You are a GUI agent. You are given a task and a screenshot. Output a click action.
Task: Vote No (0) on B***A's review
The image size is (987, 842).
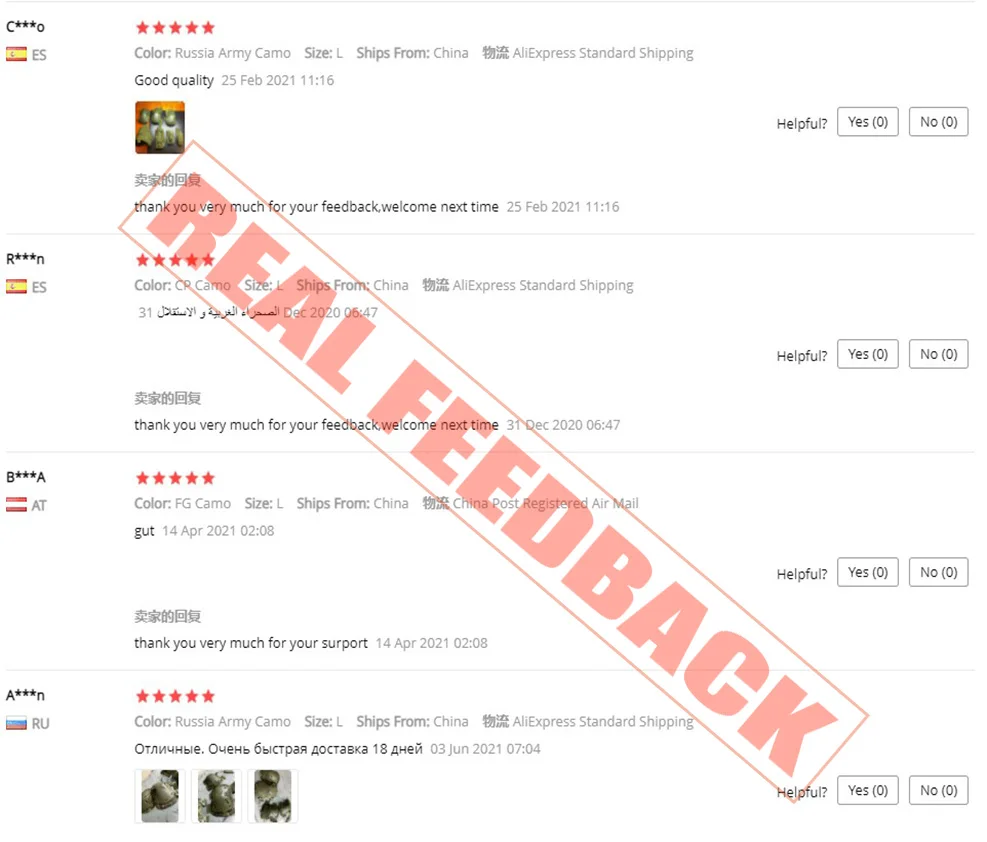point(939,573)
